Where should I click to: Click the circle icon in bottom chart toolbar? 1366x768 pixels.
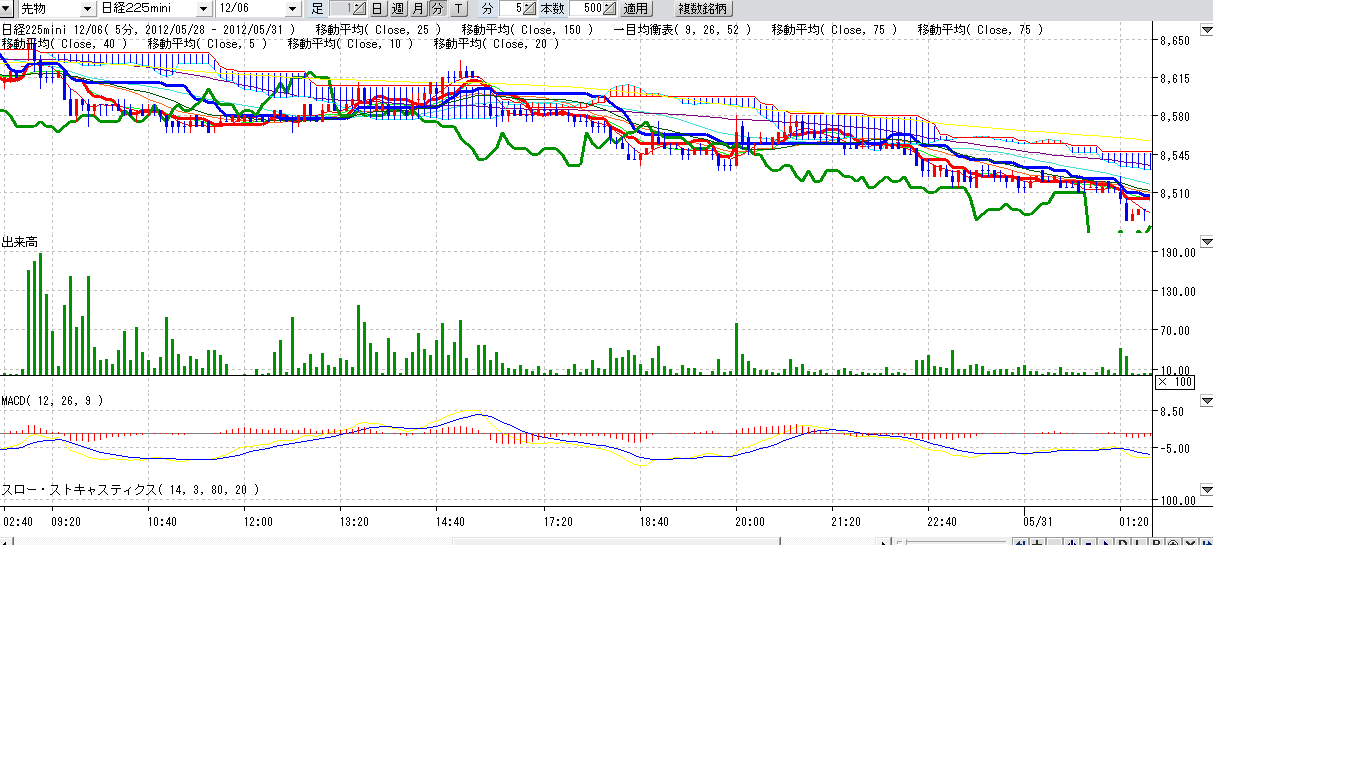pyautogui.click(x=1173, y=543)
